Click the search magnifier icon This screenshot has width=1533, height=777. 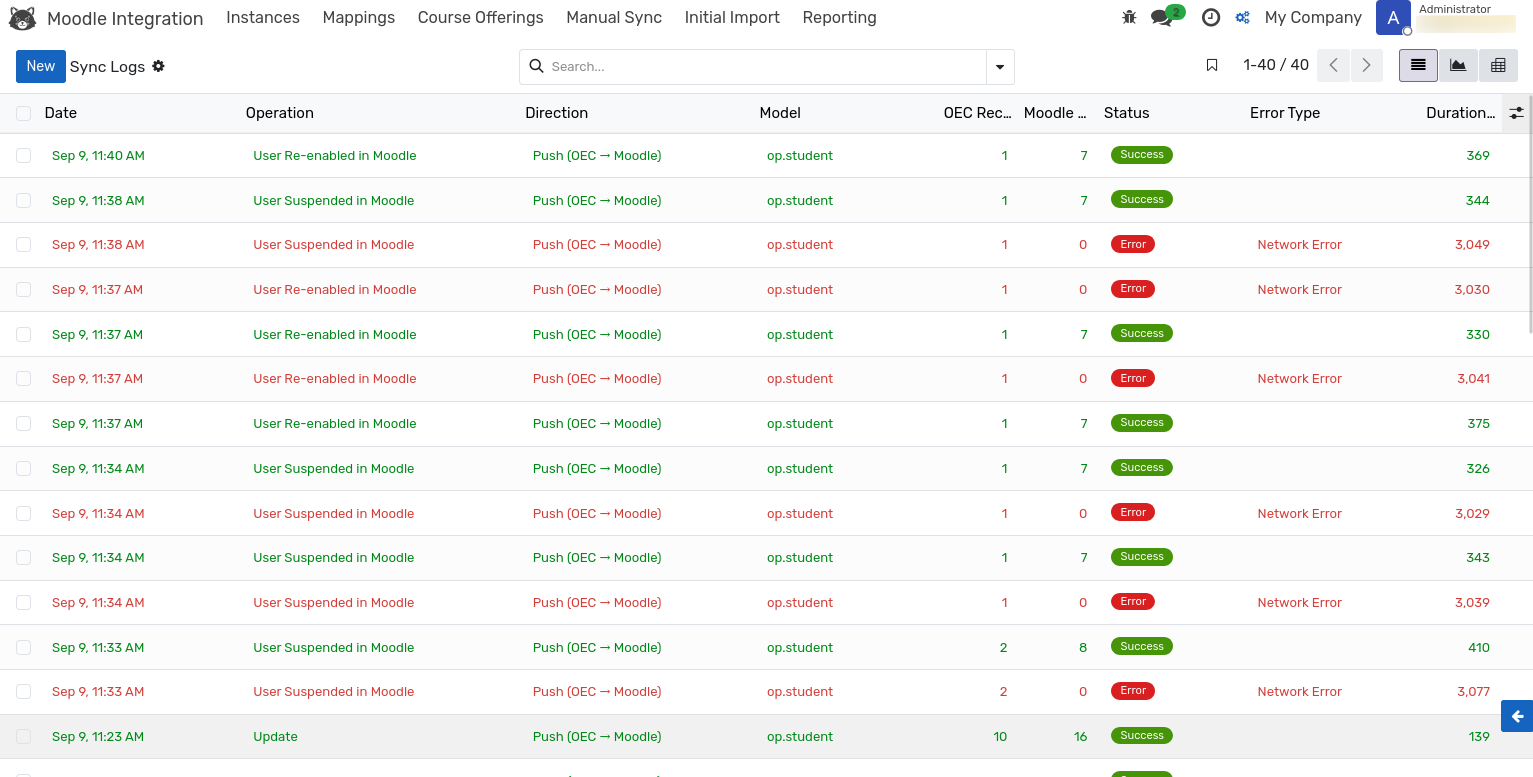point(536,66)
